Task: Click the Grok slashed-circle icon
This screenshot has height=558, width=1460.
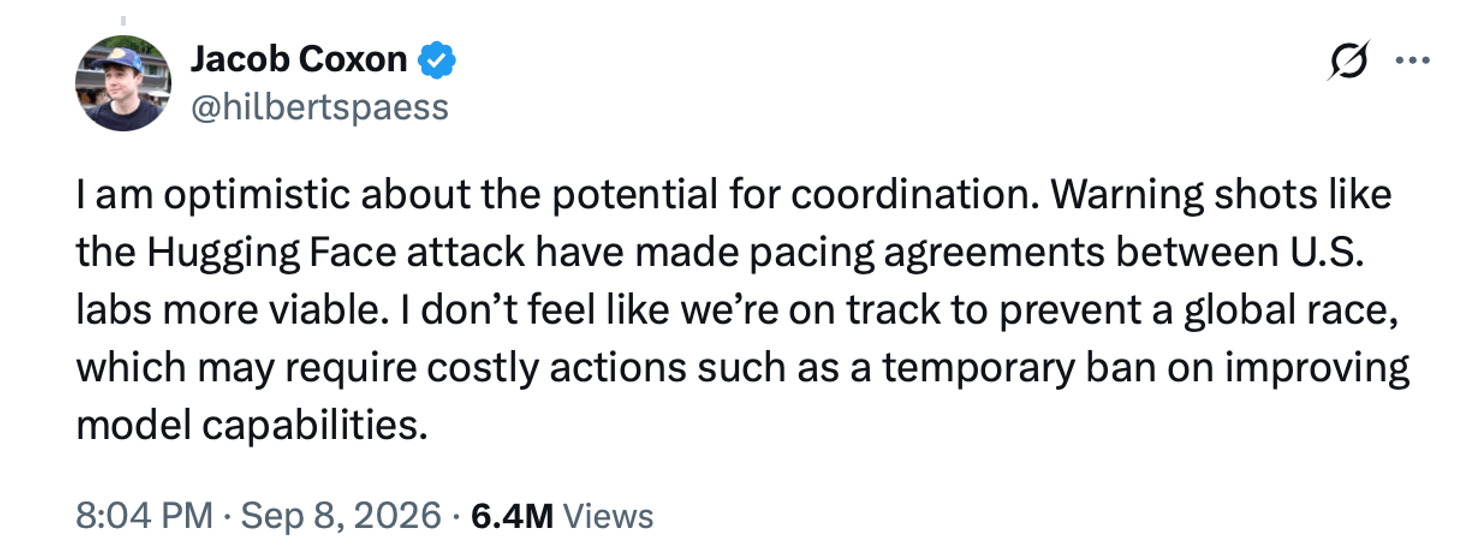Action: pos(1347,63)
